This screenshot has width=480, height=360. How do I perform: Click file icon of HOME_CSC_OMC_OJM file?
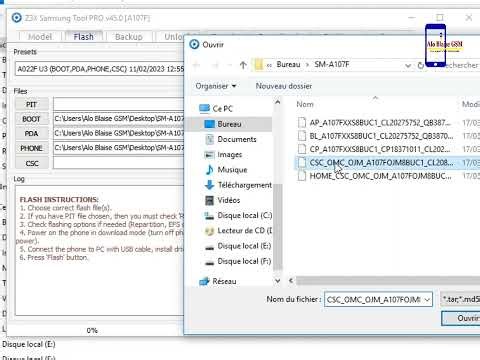click(x=302, y=176)
